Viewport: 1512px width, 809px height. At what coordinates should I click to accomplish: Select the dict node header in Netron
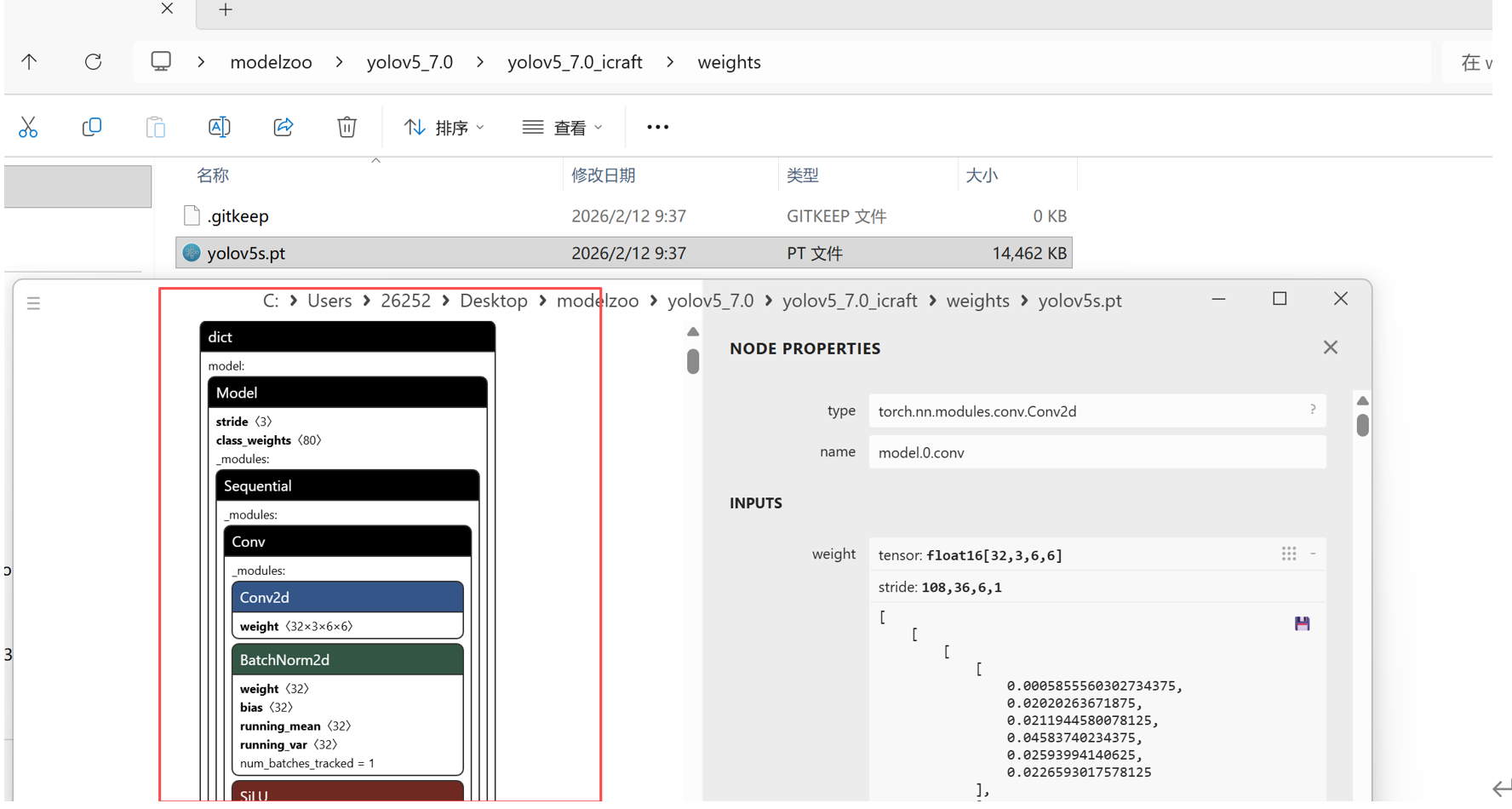[x=347, y=336]
